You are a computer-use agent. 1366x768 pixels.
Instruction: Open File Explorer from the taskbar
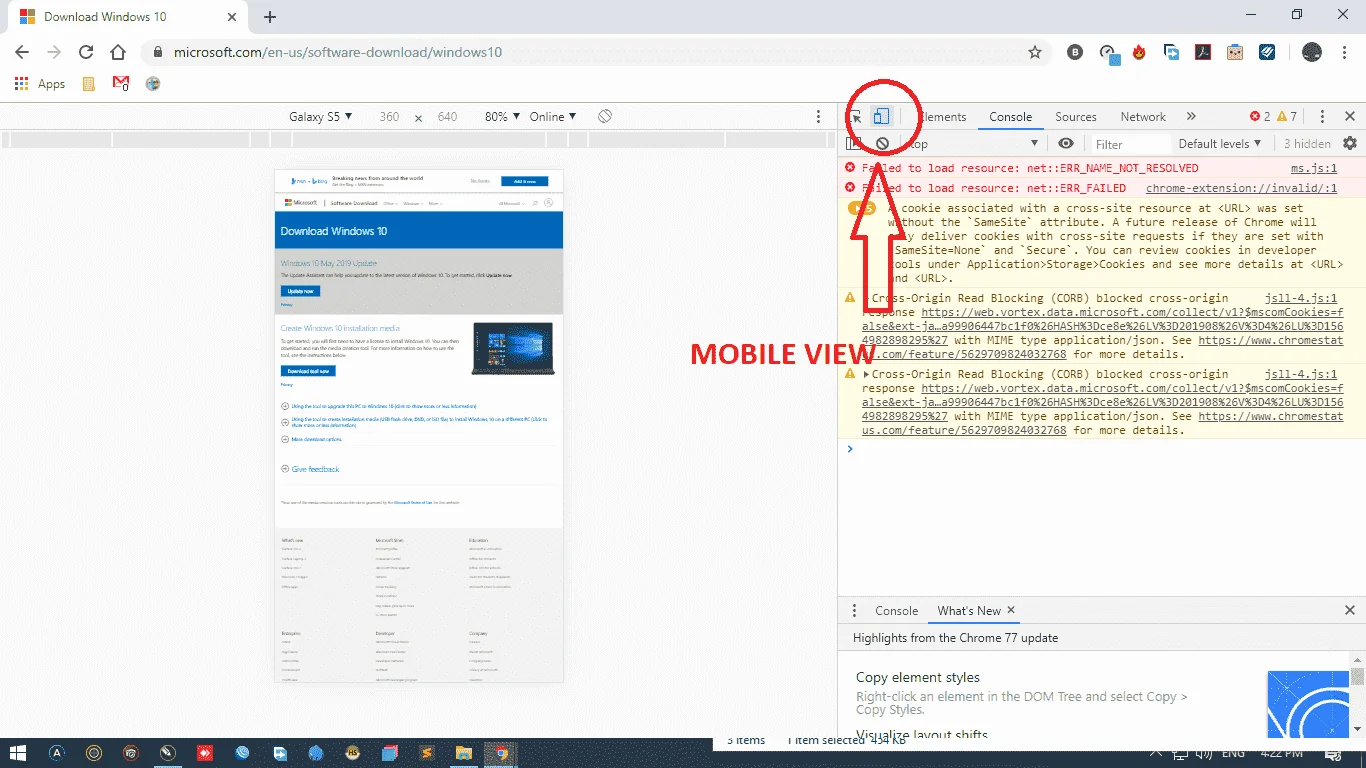[x=462, y=753]
